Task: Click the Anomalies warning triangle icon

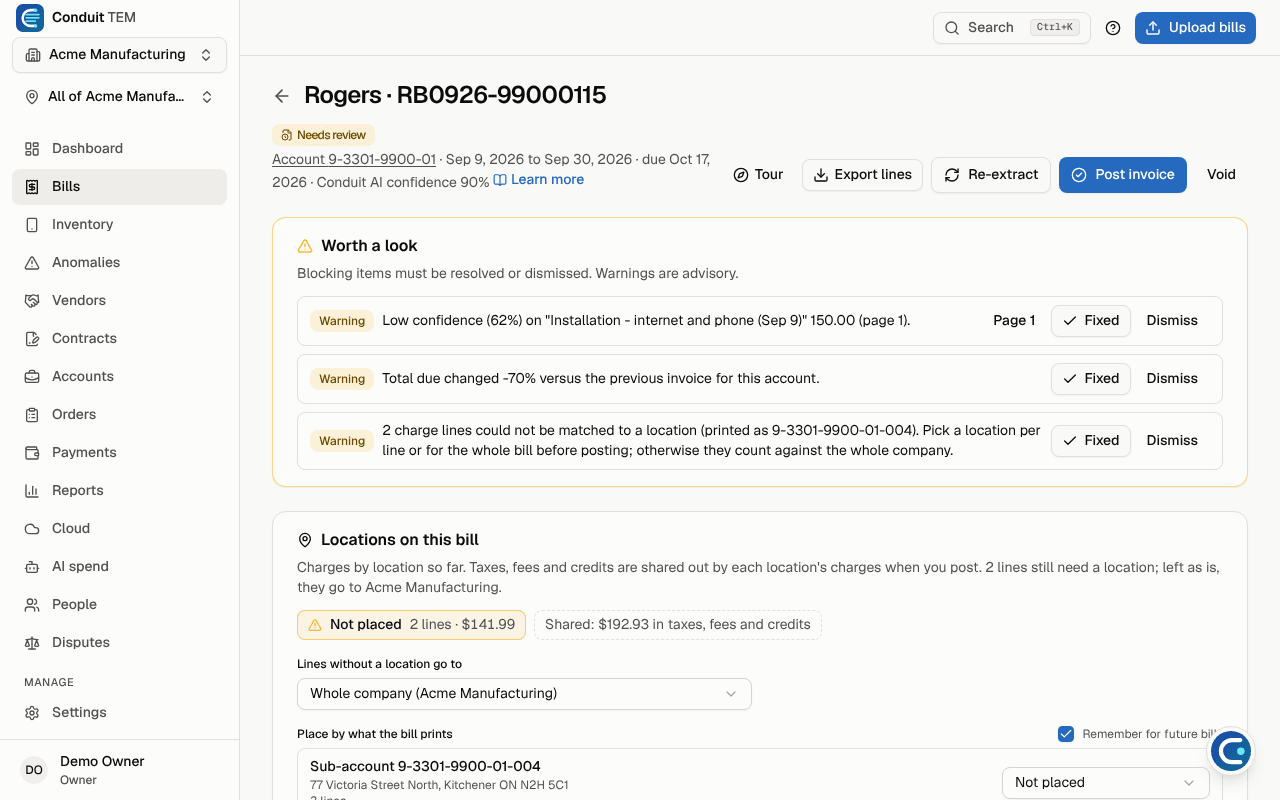Action: 32,262
